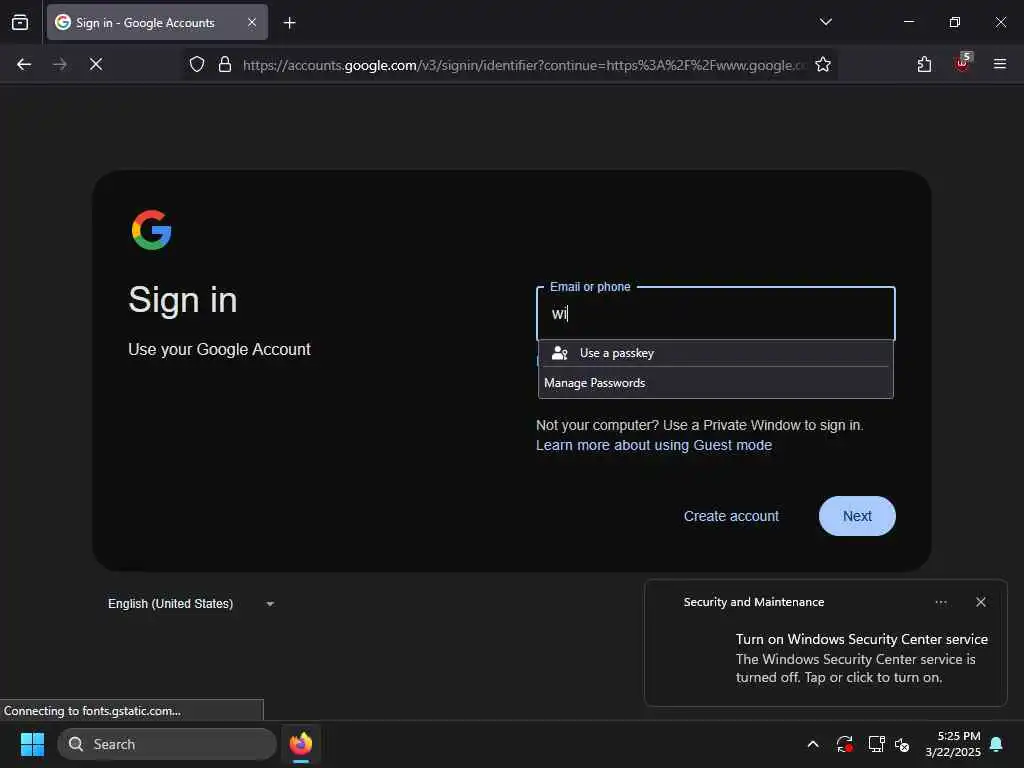Focus the Email or phone field
The image size is (1024, 768).
click(715, 313)
